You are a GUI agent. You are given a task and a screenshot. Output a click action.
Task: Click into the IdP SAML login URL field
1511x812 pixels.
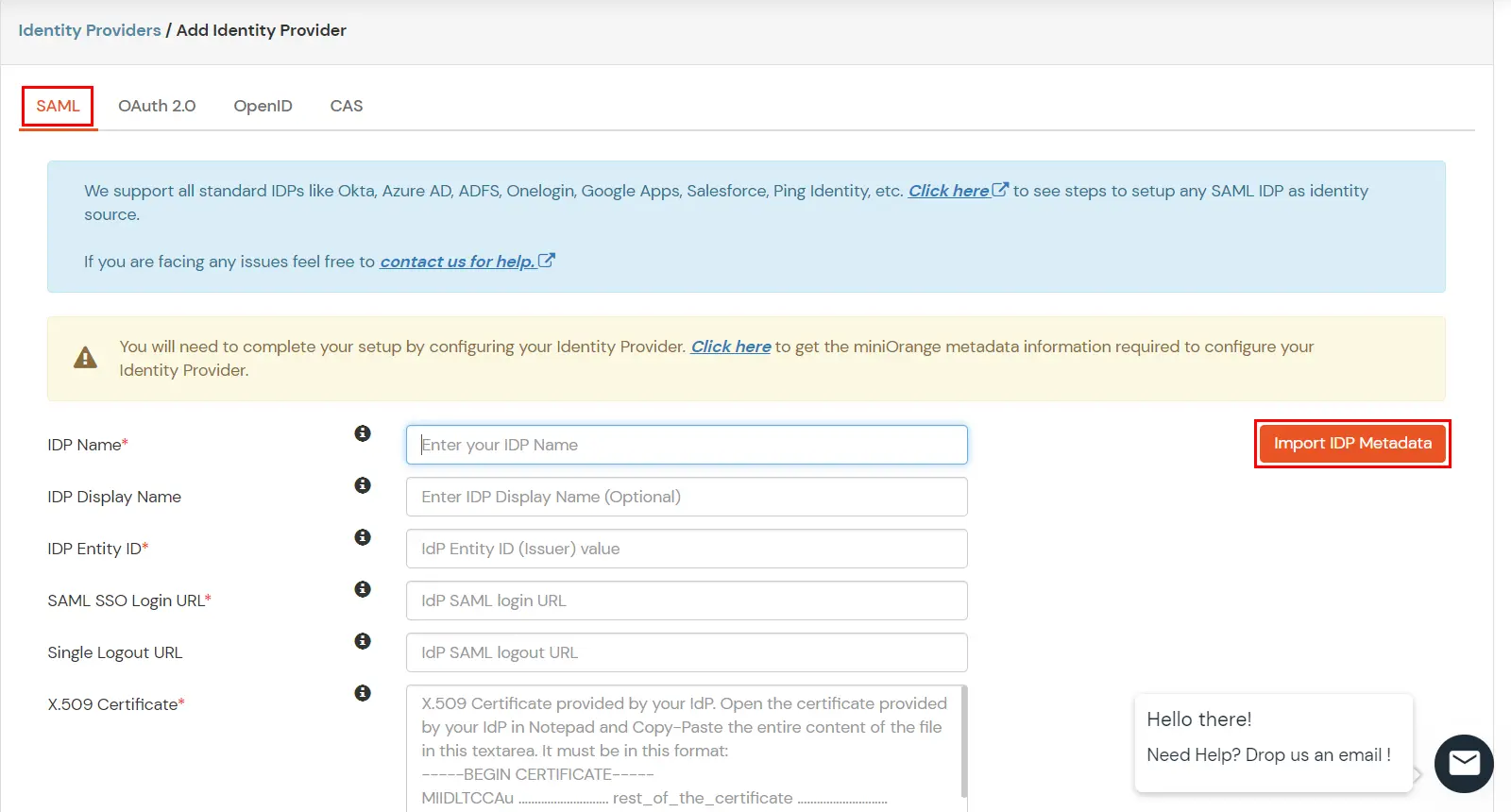[x=687, y=601]
